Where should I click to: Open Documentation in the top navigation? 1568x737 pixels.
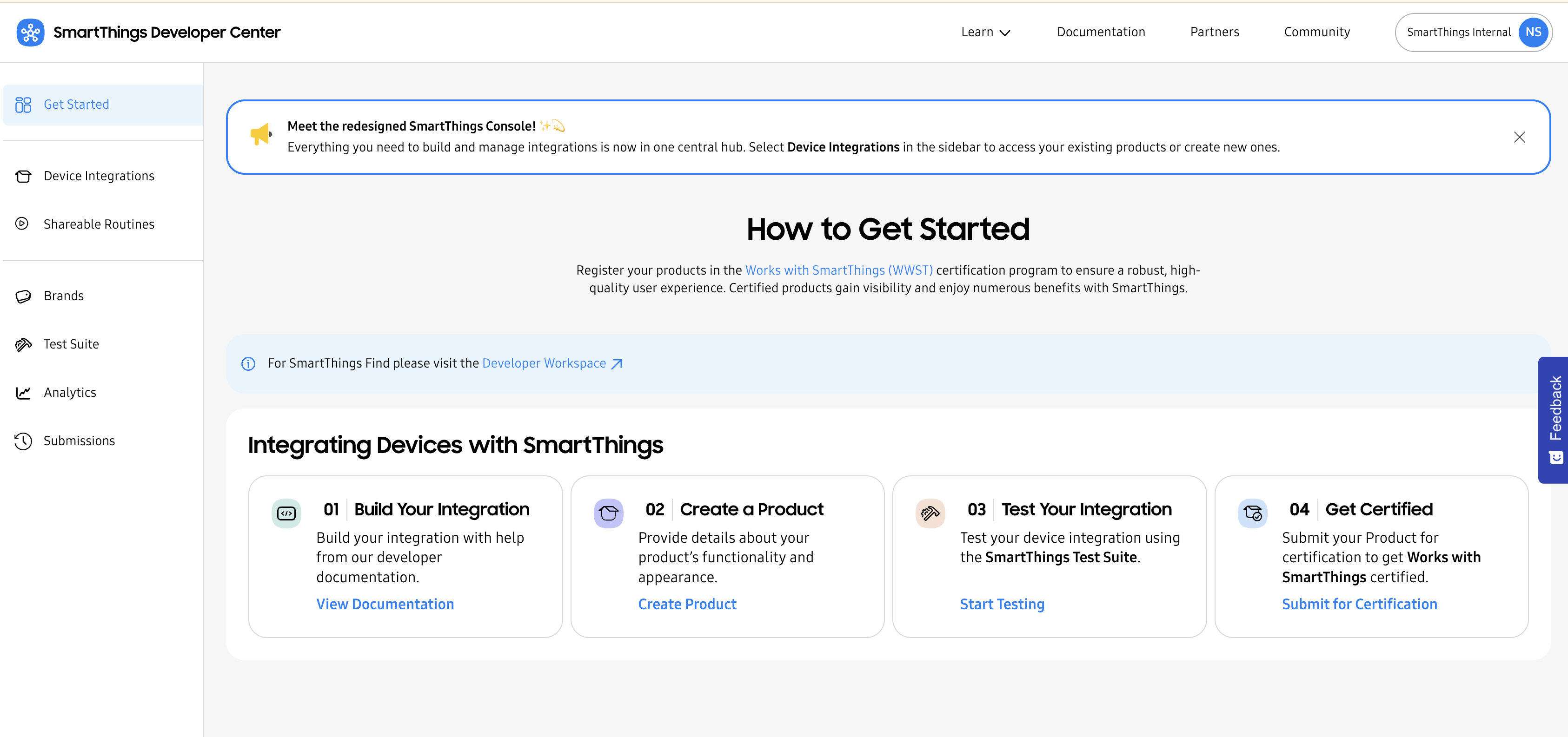[1101, 32]
